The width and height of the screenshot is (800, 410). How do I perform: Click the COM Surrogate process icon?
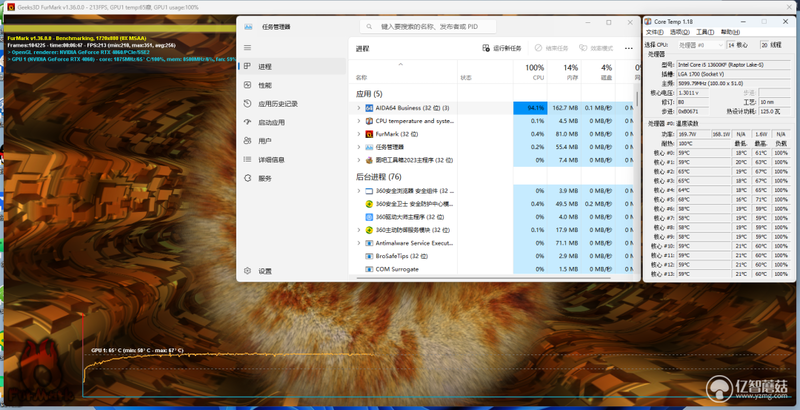tap(369, 269)
